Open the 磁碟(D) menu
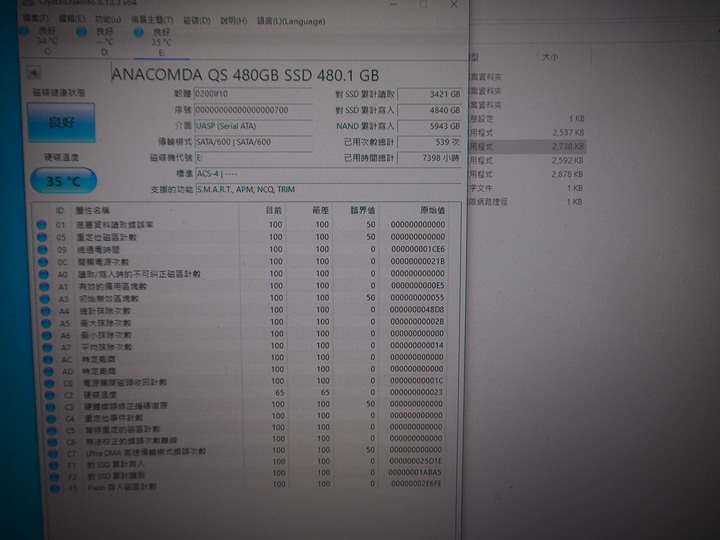The width and height of the screenshot is (720, 540). [197, 20]
